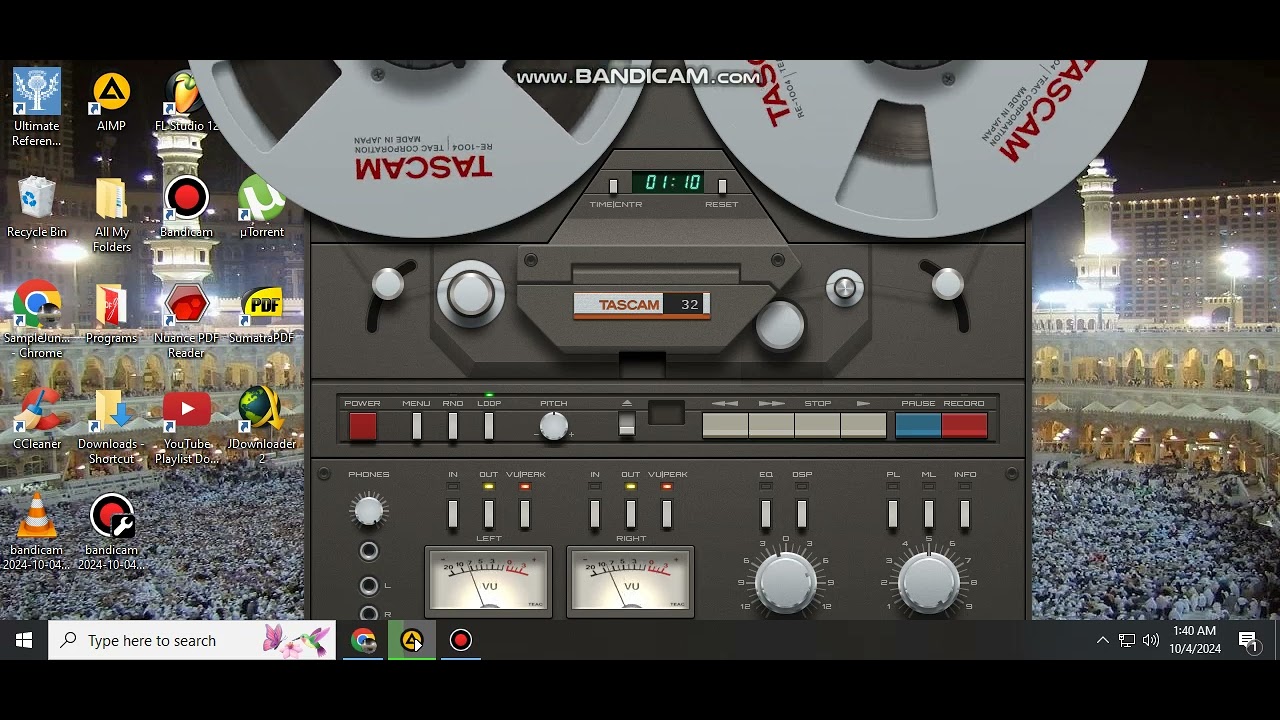Select the VLC bandicam video file

pos(37,532)
